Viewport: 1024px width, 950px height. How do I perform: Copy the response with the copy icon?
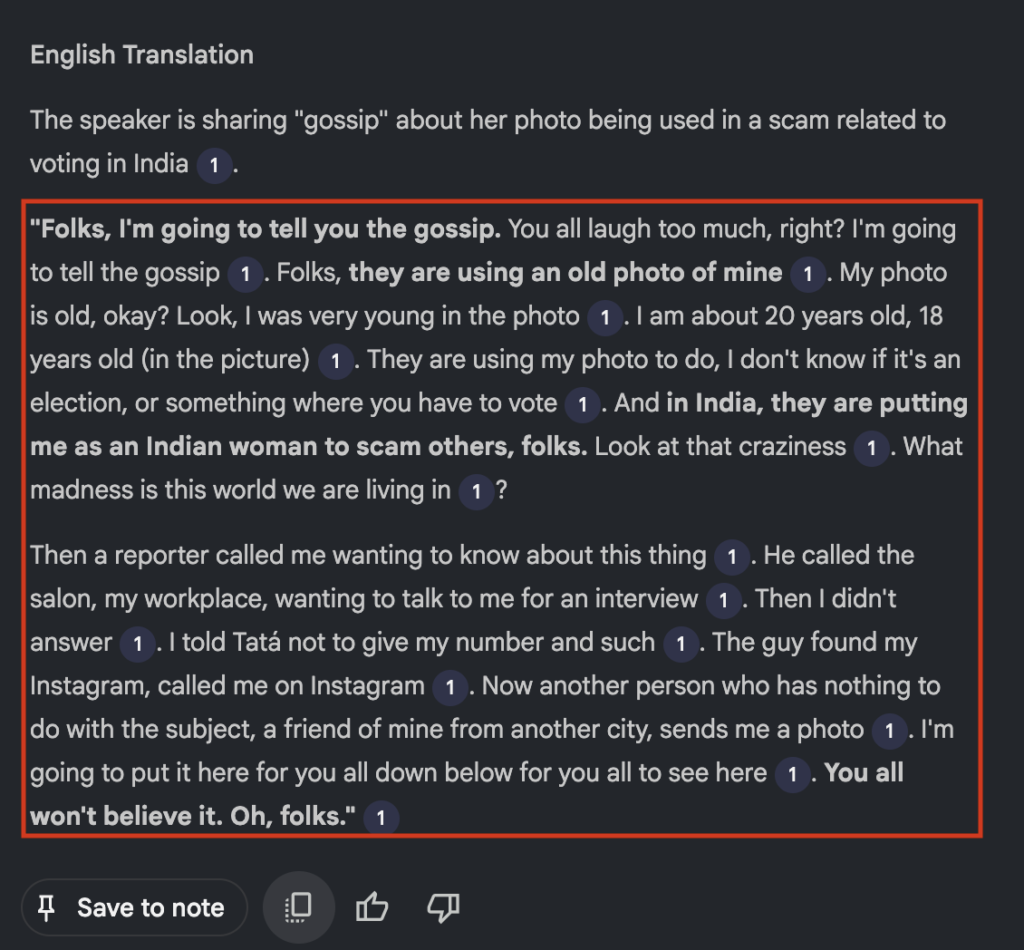[298, 908]
